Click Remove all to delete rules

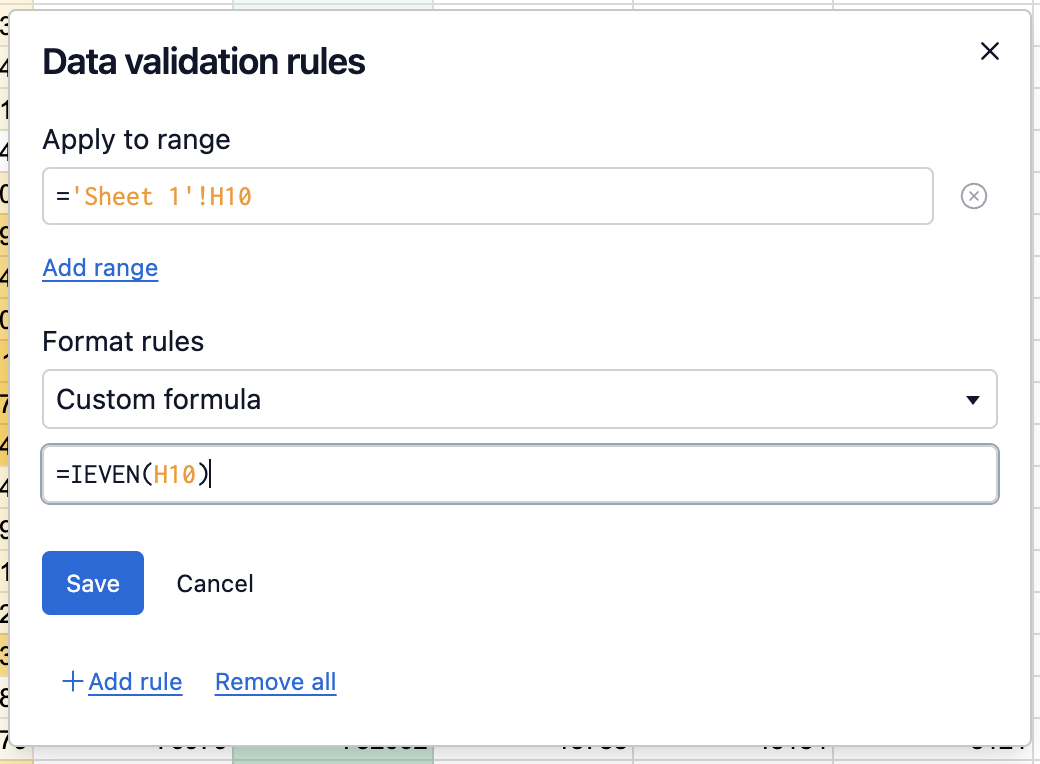[275, 682]
